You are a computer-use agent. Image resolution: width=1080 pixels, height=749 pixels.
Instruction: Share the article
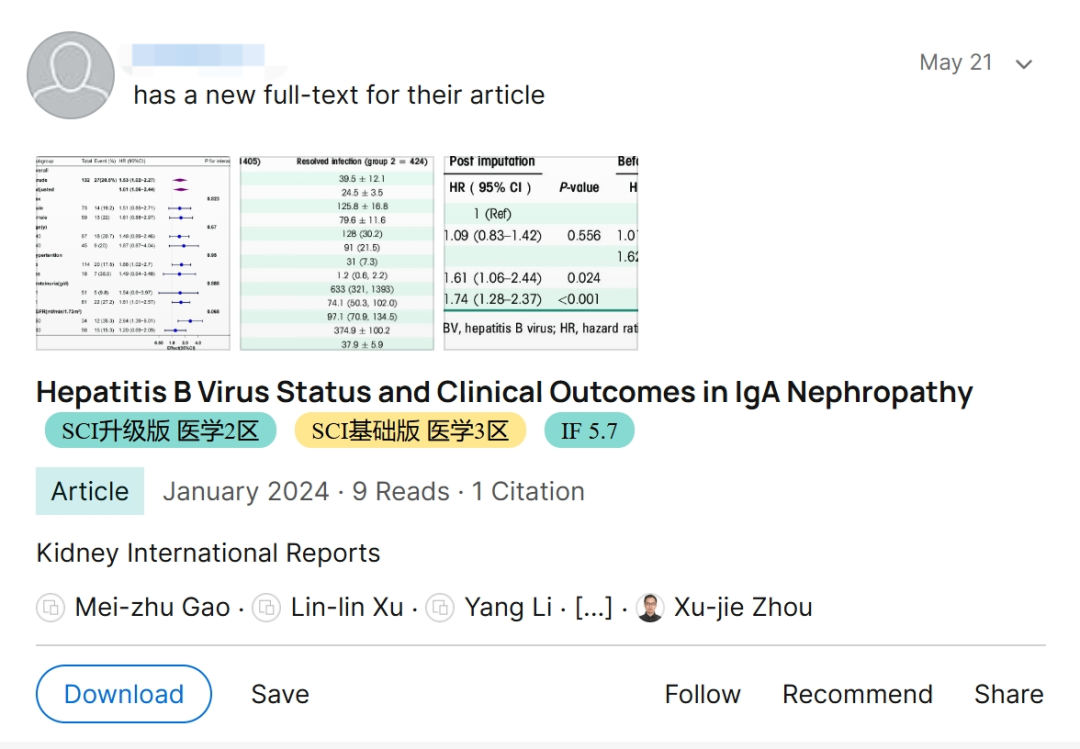[1009, 694]
